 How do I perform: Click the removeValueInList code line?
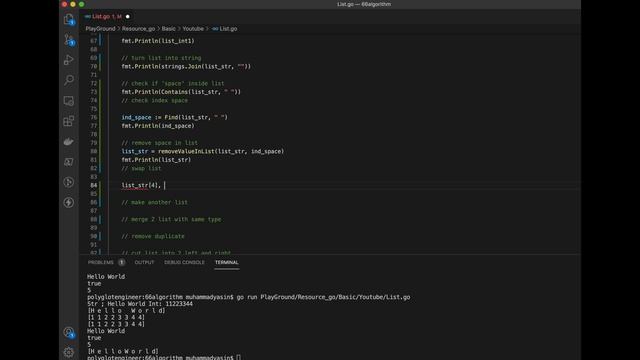(x=203, y=151)
